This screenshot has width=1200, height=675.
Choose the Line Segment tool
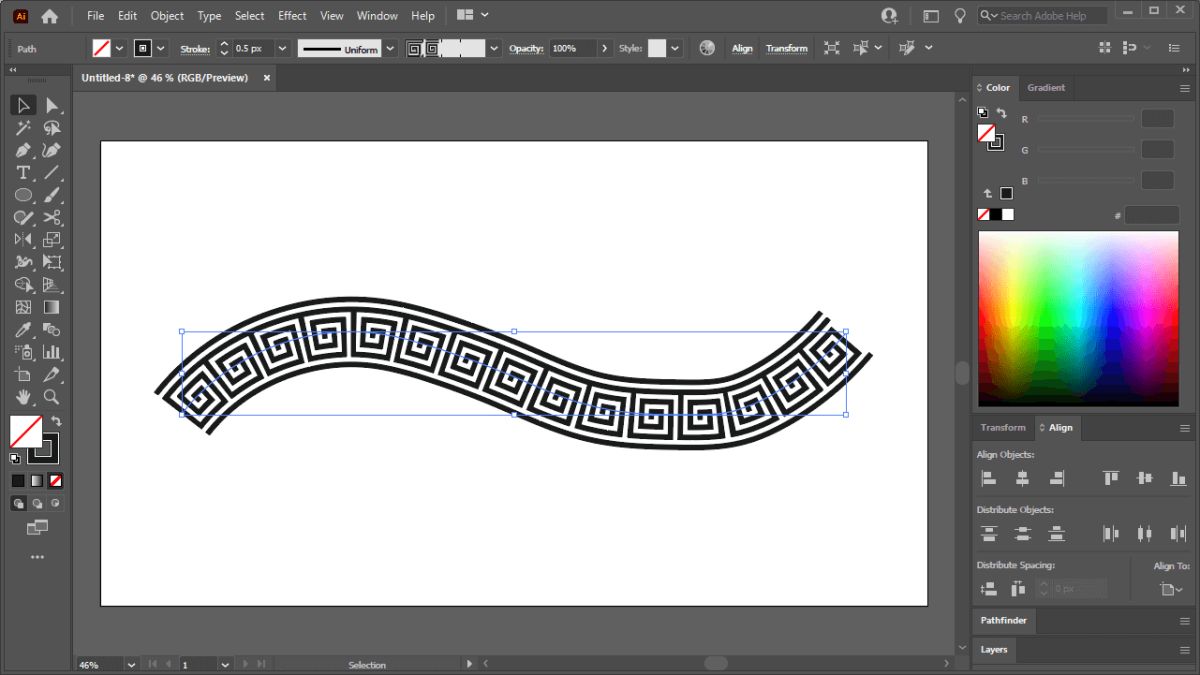52,173
